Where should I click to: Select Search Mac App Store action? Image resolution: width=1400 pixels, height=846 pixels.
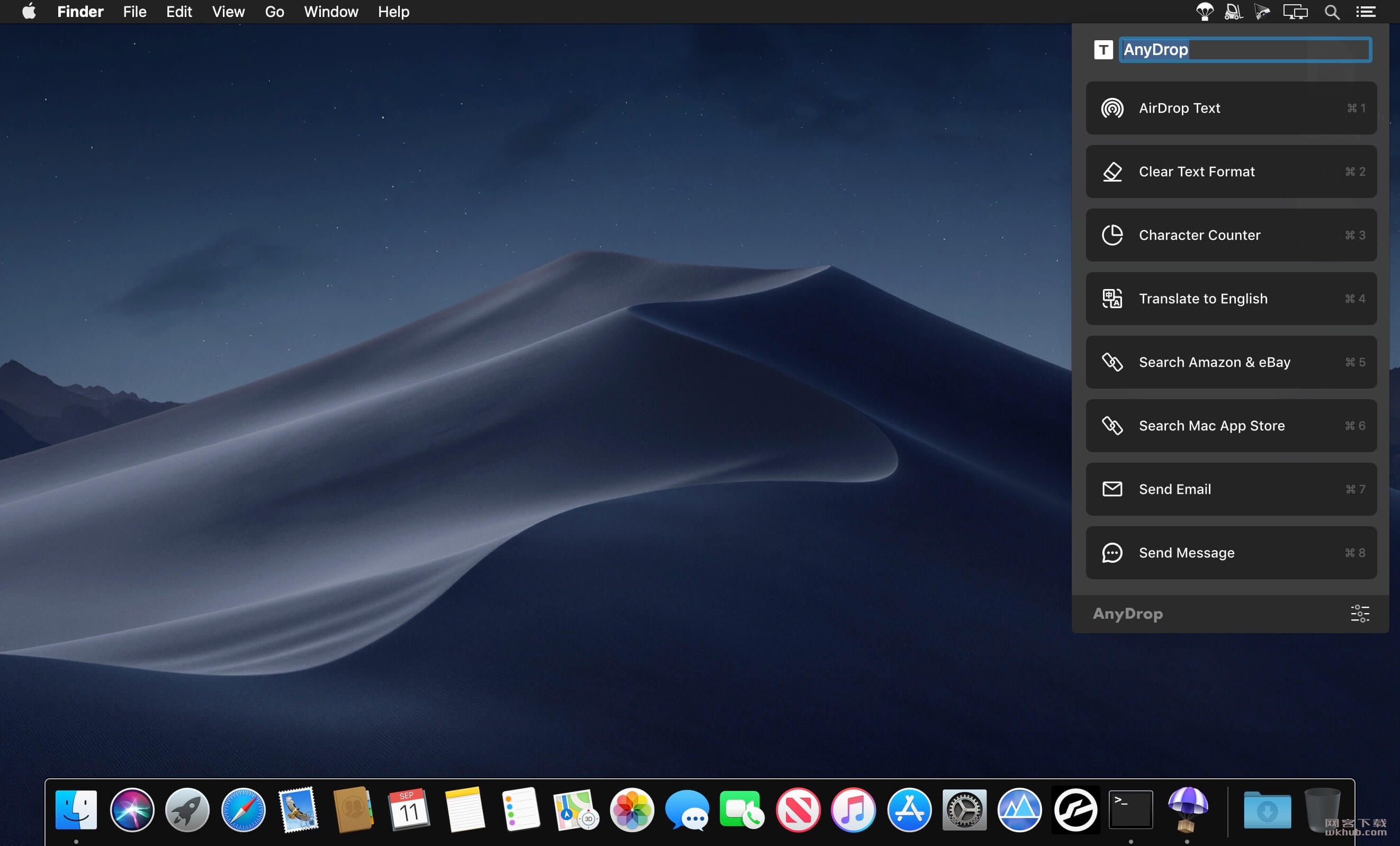click(x=1231, y=426)
